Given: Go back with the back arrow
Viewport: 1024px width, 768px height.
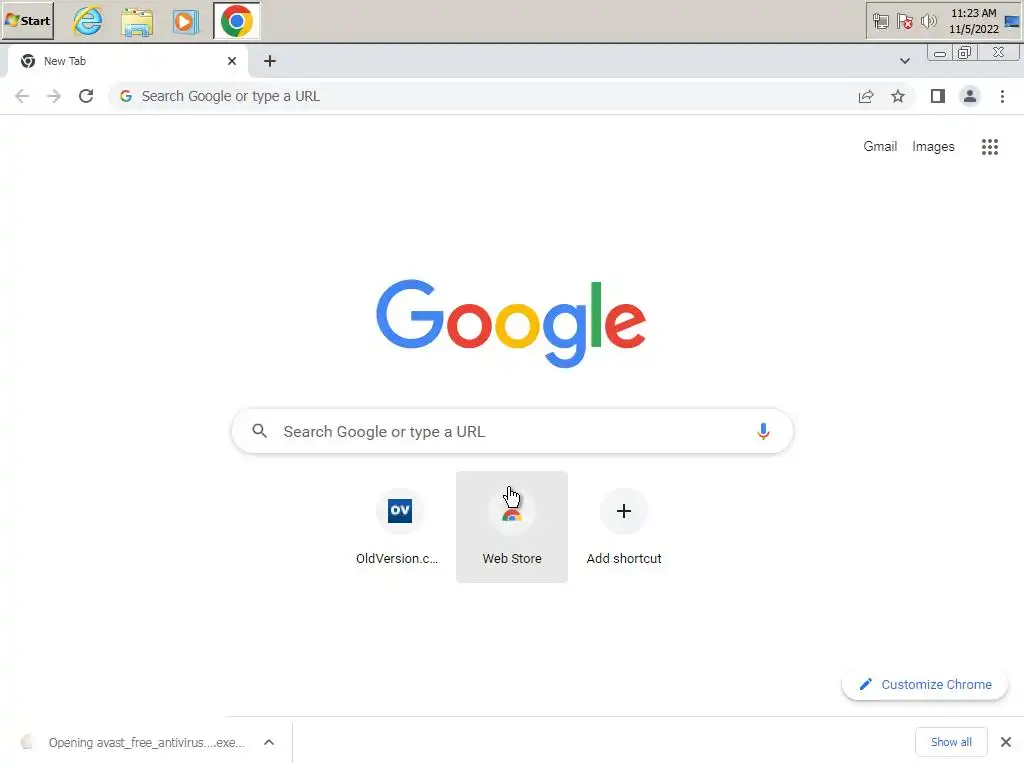Looking at the screenshot, I should tap(22, 96).
